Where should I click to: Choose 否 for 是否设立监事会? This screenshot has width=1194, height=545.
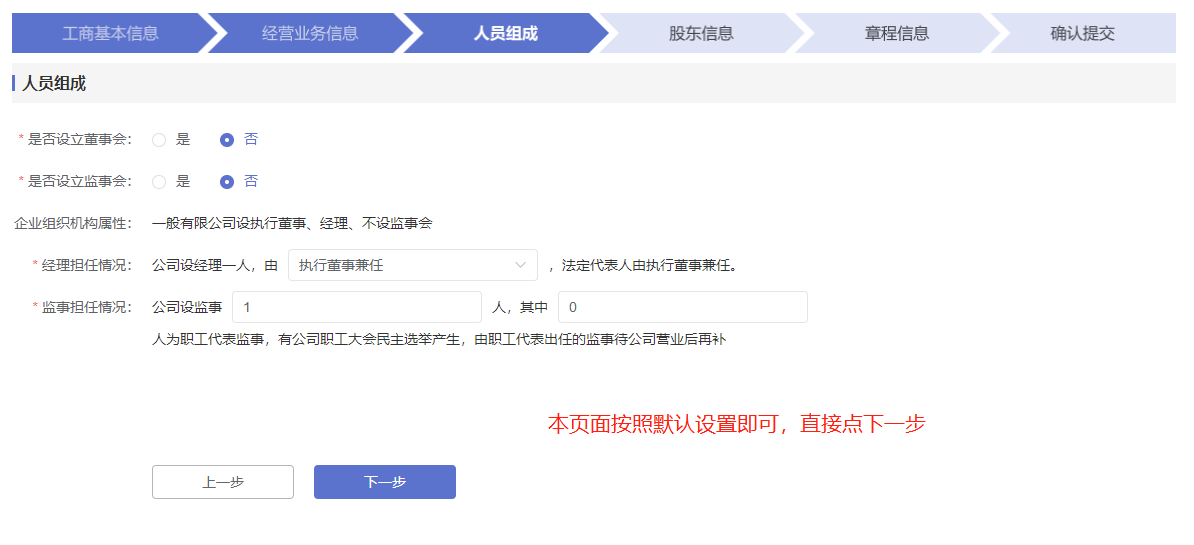pyautogui.click(x=227, y=182)
